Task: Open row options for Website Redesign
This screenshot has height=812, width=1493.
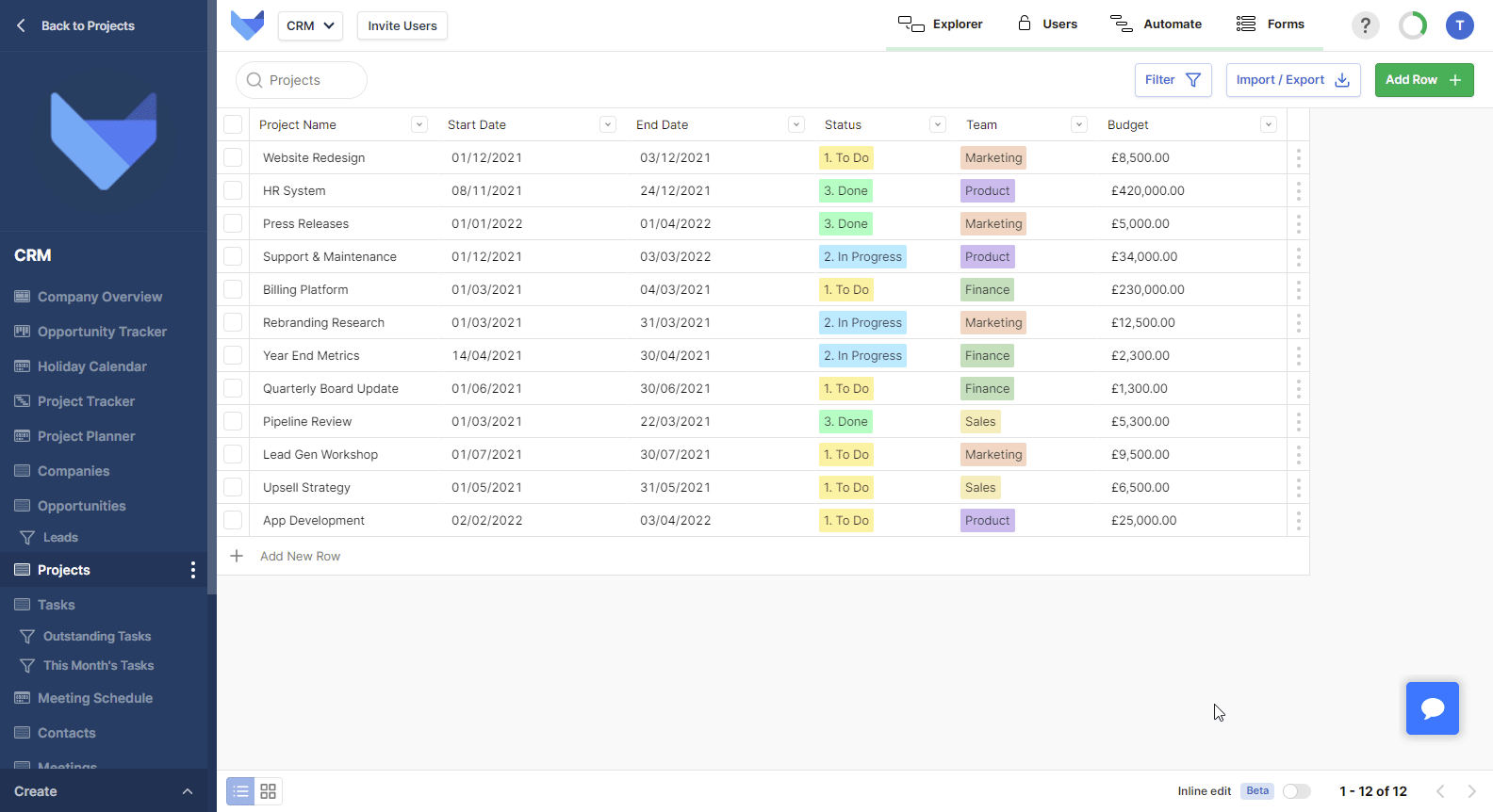Action: click(x=1298, y=158)
